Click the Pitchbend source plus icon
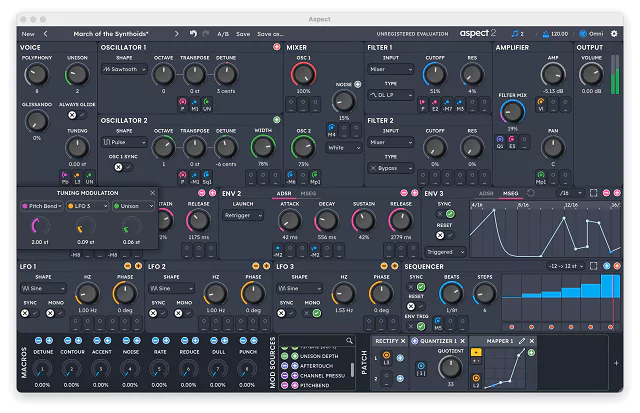This screenshot has height=413, width=640. pyautogui.click(x=295, y=385)
